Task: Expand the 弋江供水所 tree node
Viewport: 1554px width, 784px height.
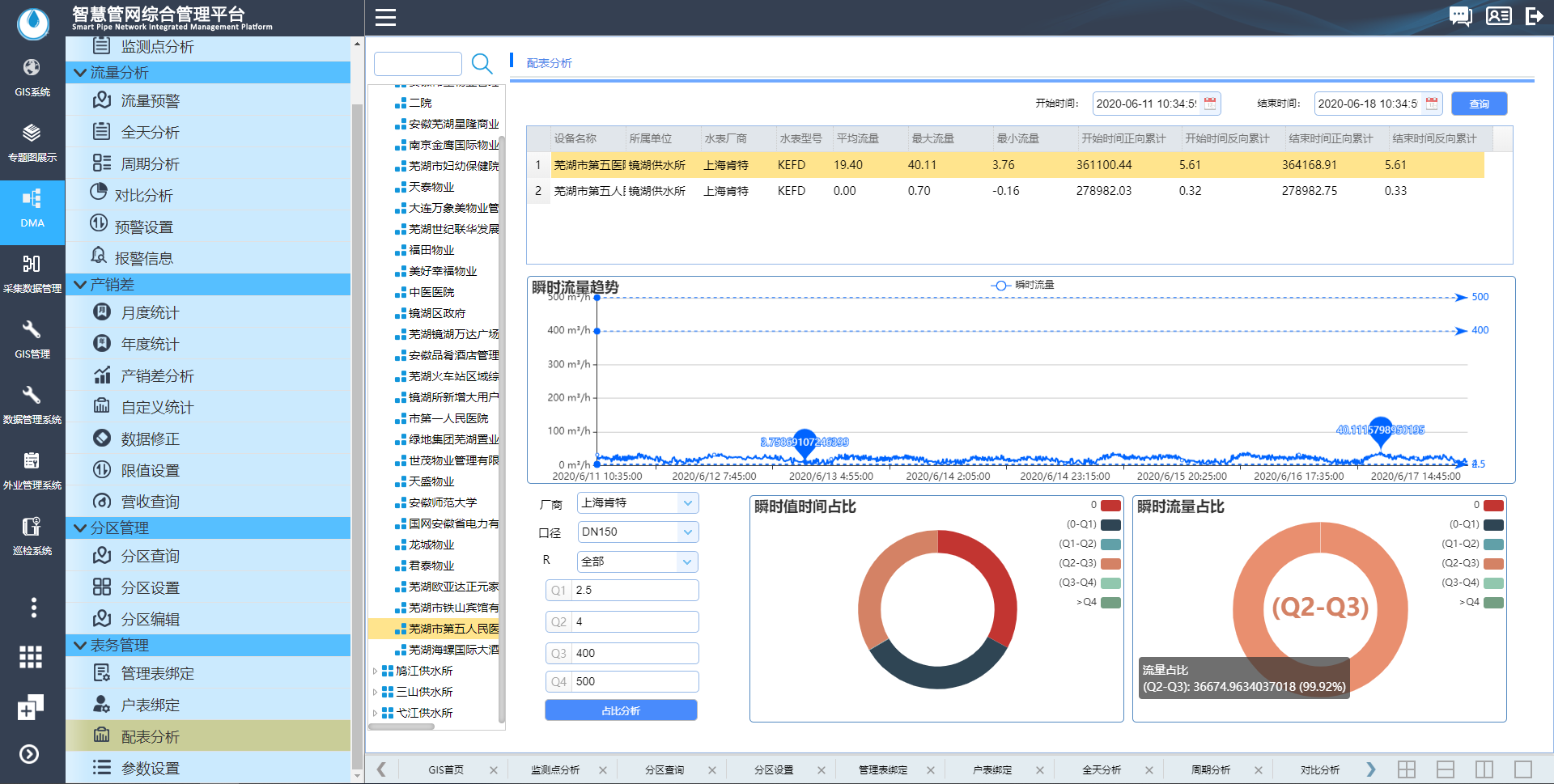Action: click(375, 713)
